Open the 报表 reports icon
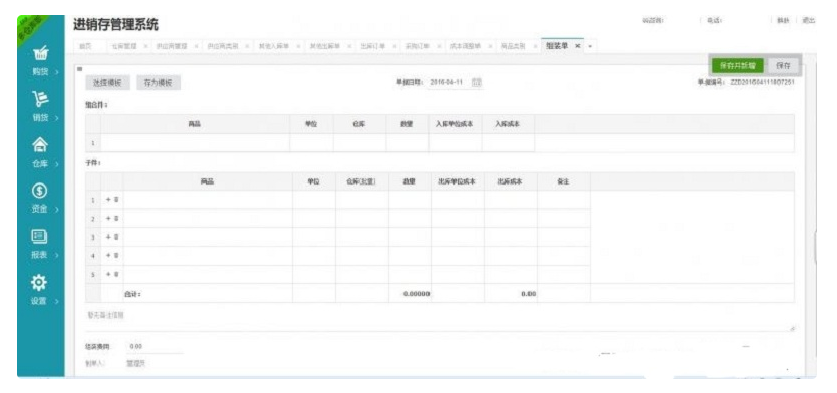 tap(40, 237)
